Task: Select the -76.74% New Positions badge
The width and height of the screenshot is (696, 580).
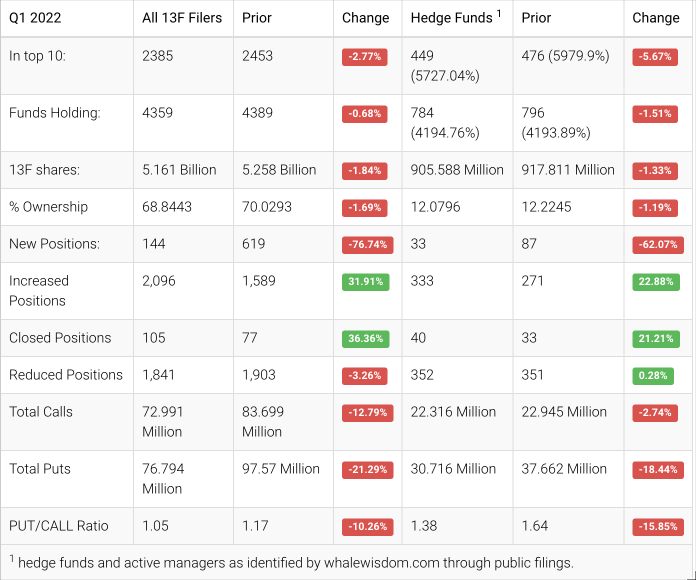Action: pos(366,245)
